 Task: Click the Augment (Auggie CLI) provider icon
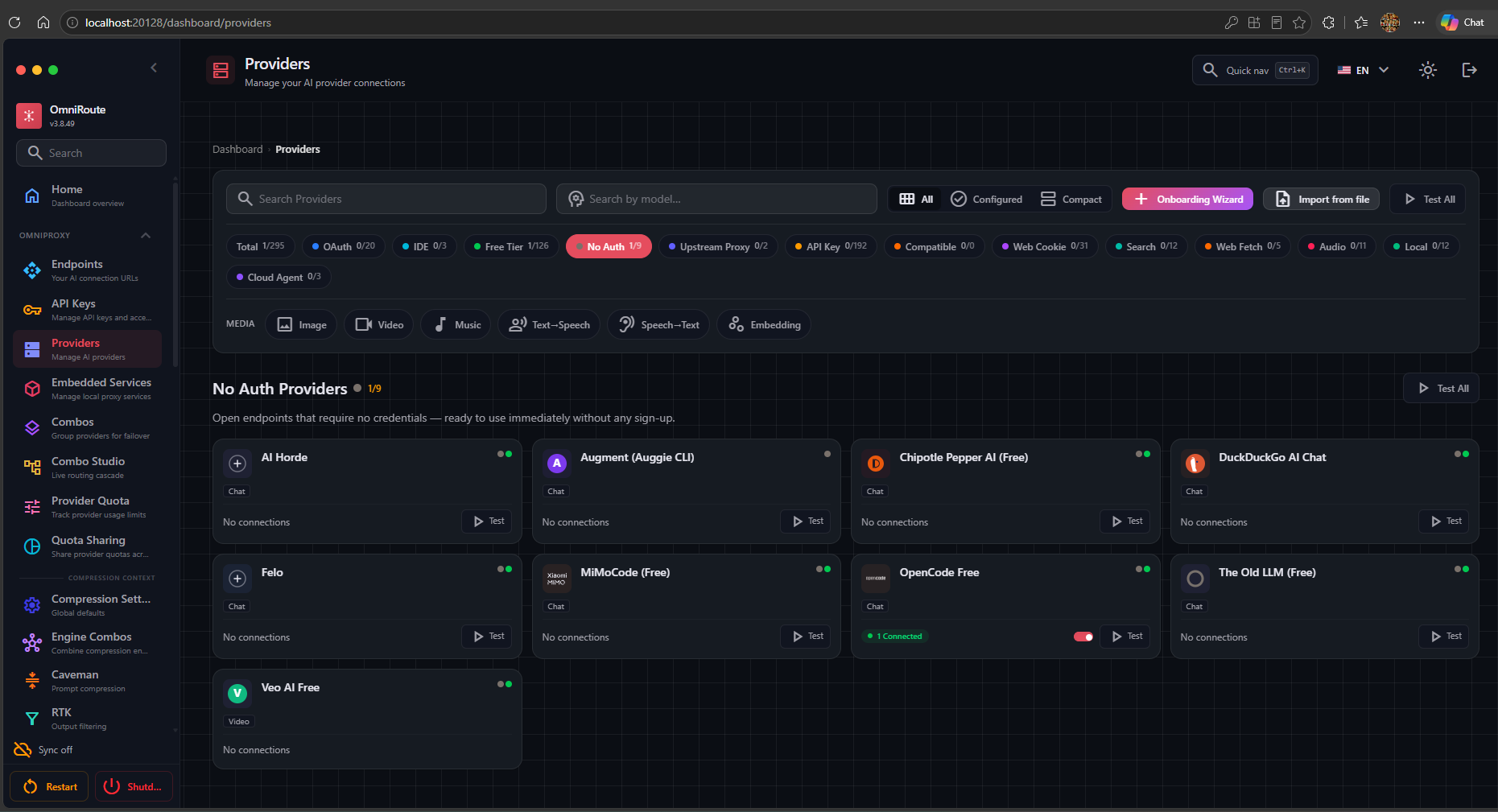[x=556, y=464]
